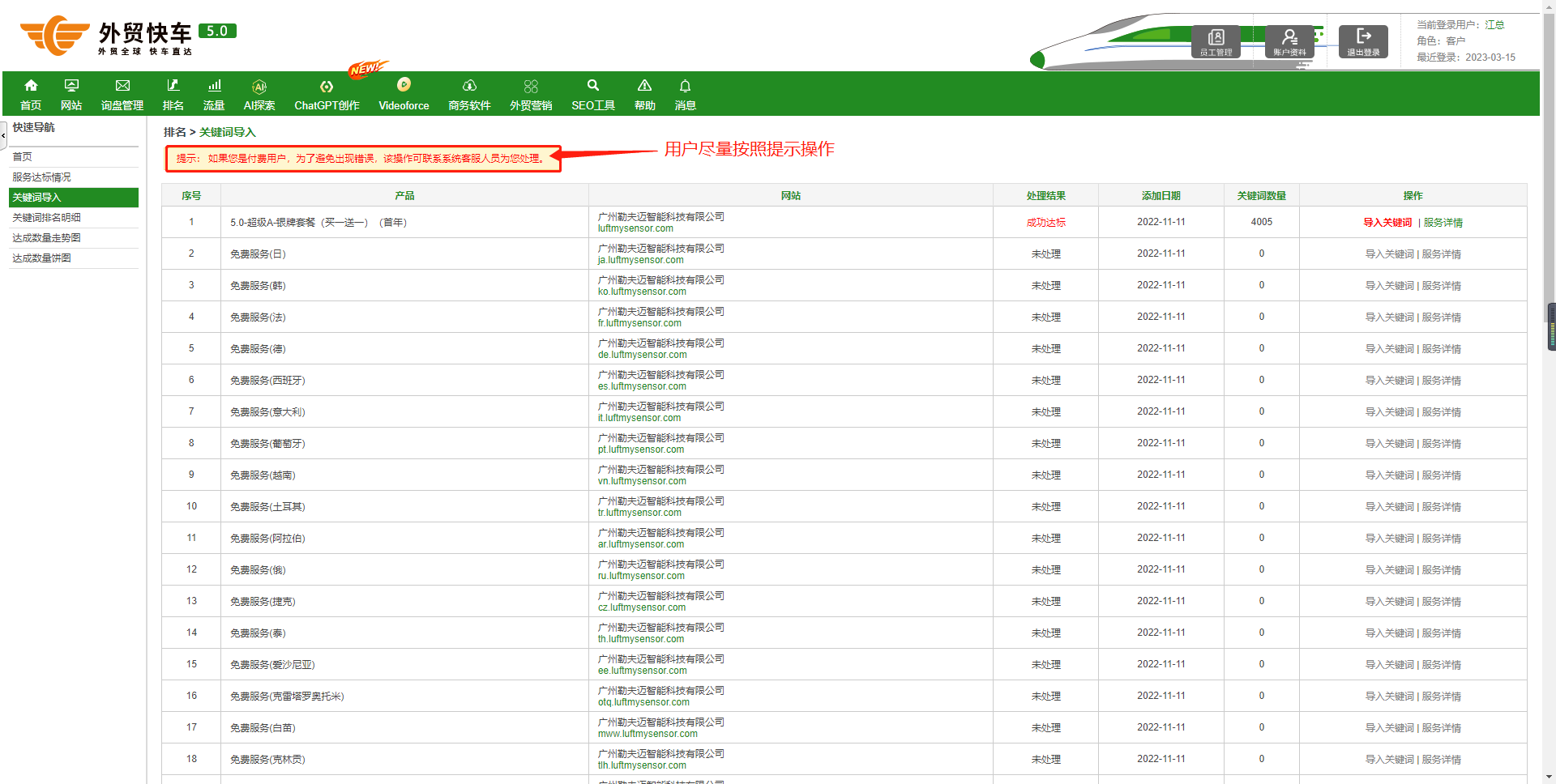
Task: Click the 外贸快车 logo
Action: [128, 36]
